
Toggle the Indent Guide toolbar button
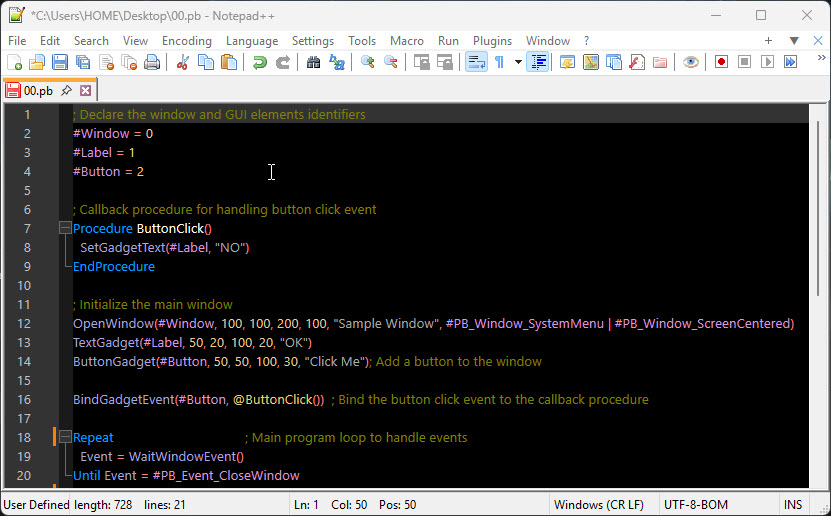(538, 63)
